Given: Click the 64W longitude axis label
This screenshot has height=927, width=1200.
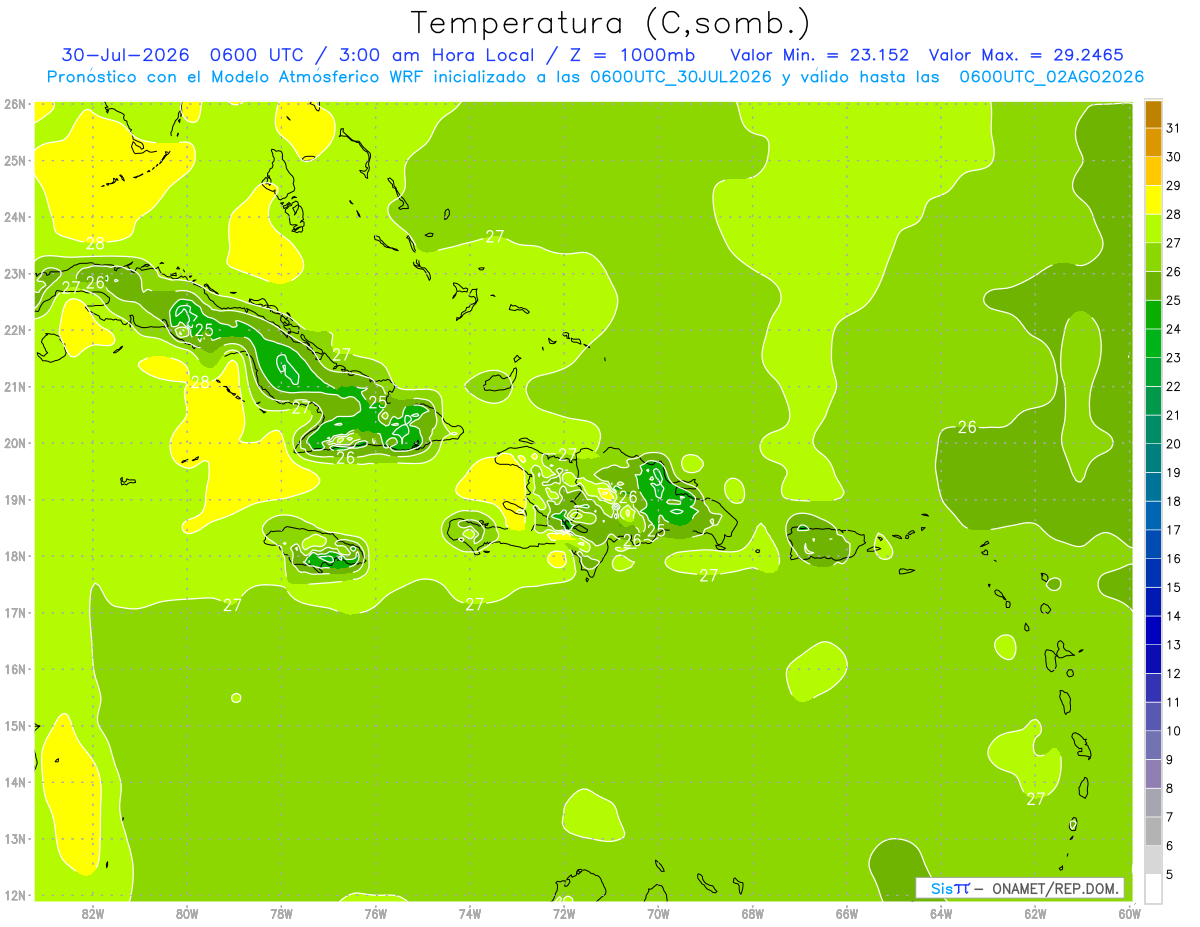Looking at the screenshot, I should pos(940,913).
